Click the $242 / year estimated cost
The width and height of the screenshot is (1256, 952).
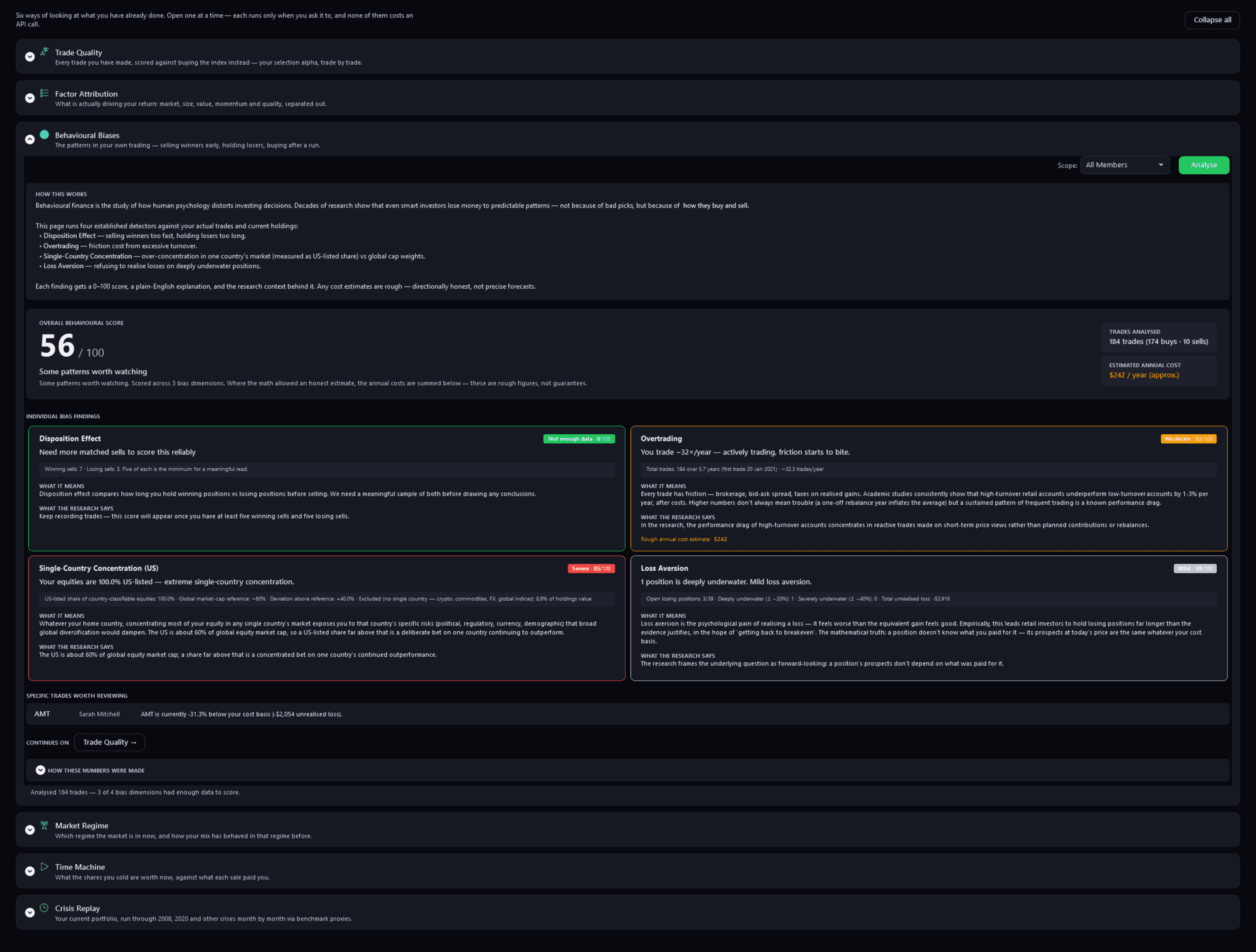1144,376
